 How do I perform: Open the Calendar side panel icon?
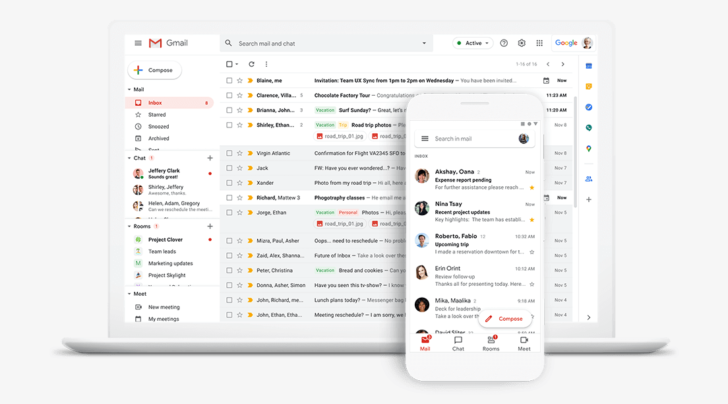[589, 66]
